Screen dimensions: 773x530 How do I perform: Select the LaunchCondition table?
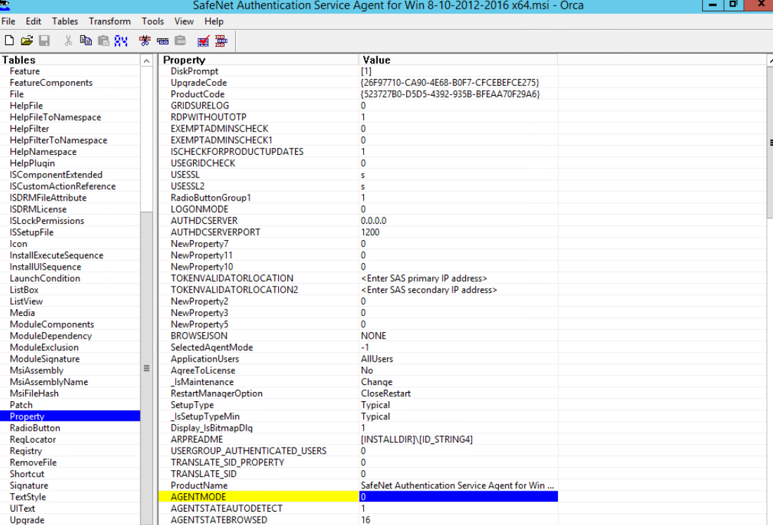[x=45, y=278]
